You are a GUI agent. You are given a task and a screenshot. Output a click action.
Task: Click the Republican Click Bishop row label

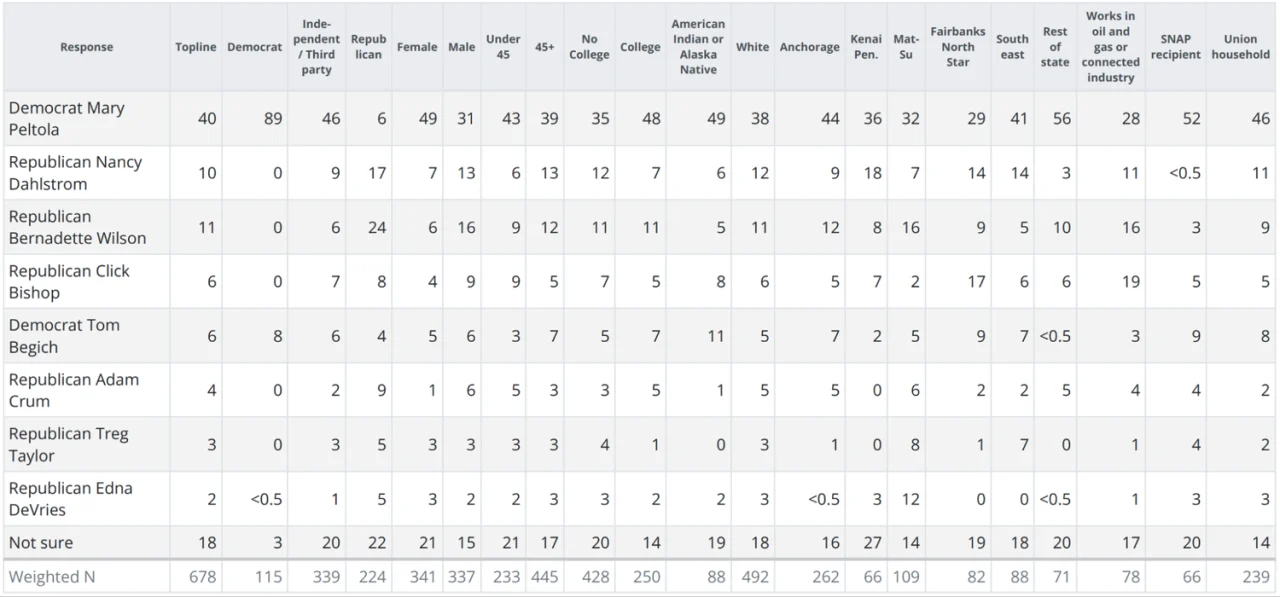69,281
